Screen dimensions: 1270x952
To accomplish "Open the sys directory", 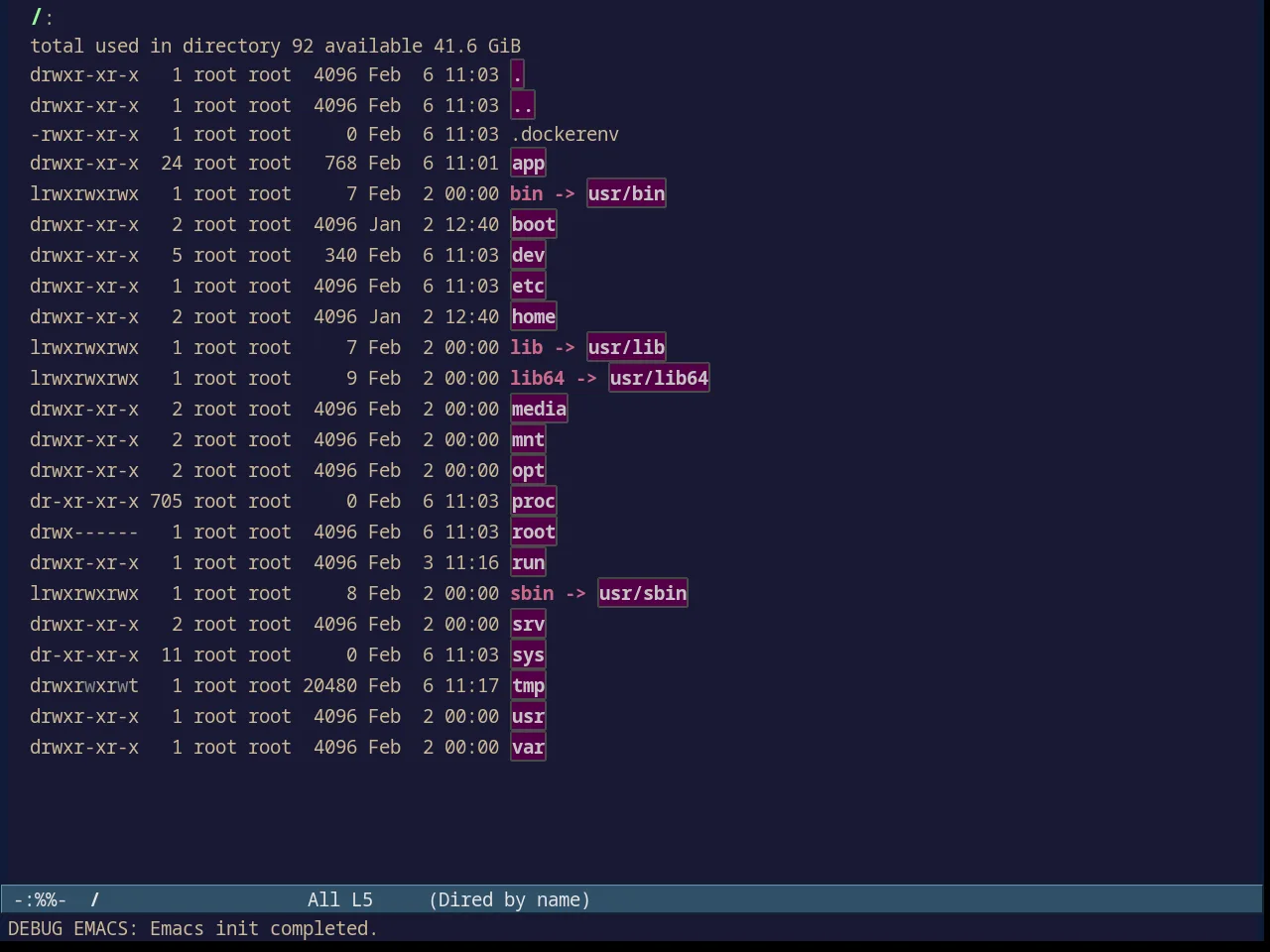I will (528, 654).
